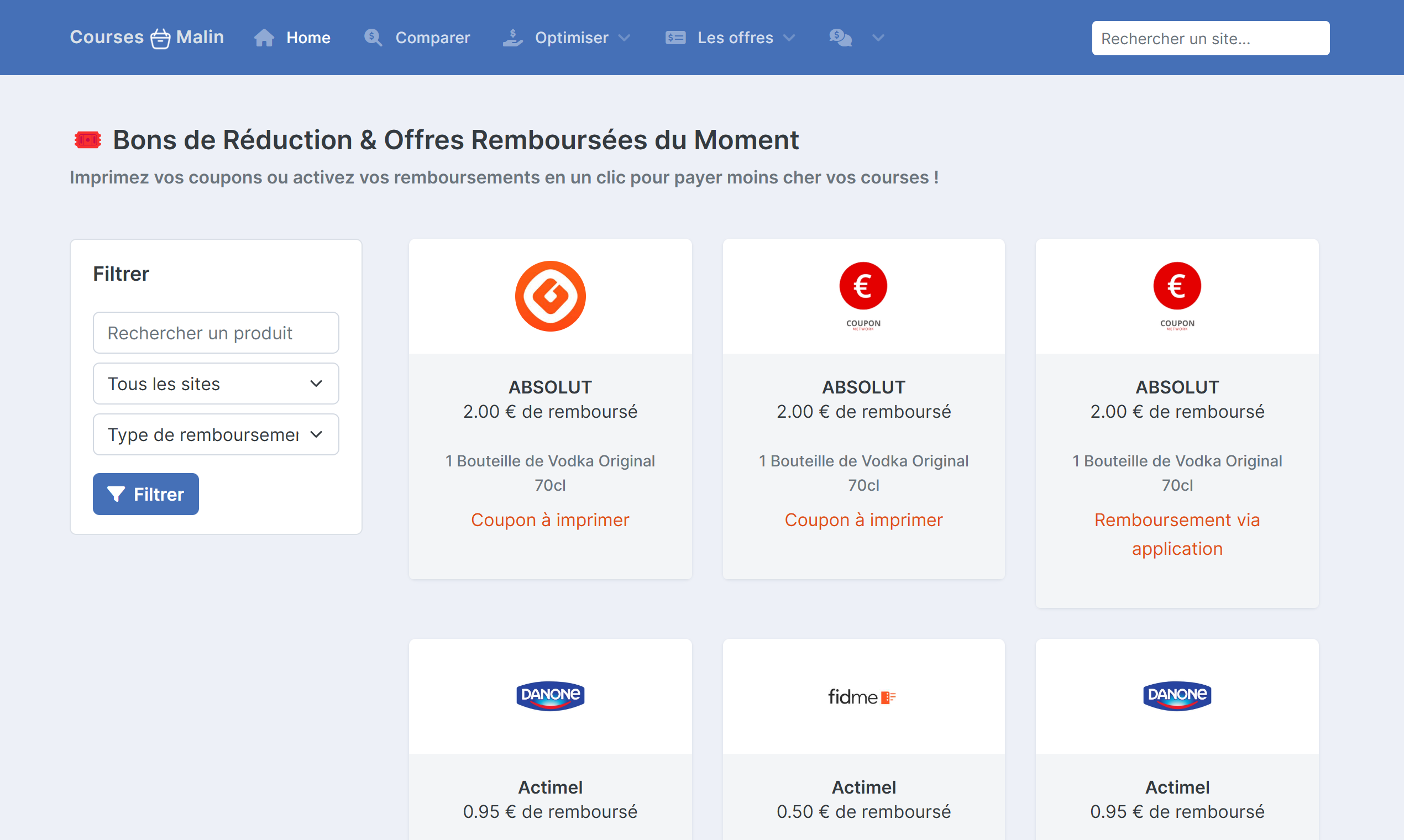
Task: Click the fidme logo on Actimel card
Action: (862, 697)
